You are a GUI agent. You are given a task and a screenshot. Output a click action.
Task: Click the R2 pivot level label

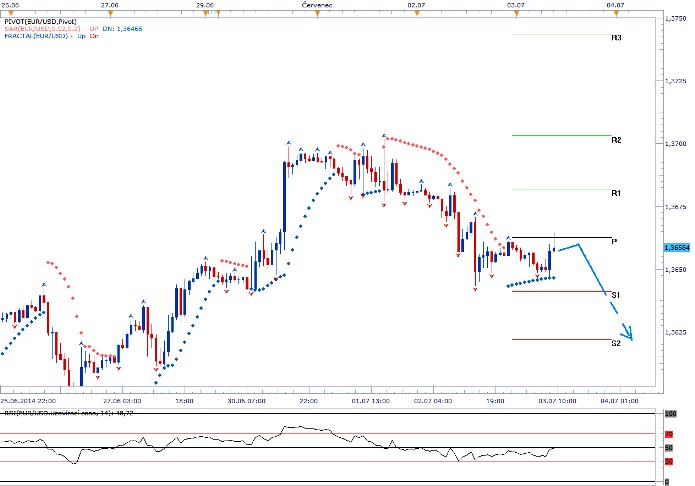point(616,140)
